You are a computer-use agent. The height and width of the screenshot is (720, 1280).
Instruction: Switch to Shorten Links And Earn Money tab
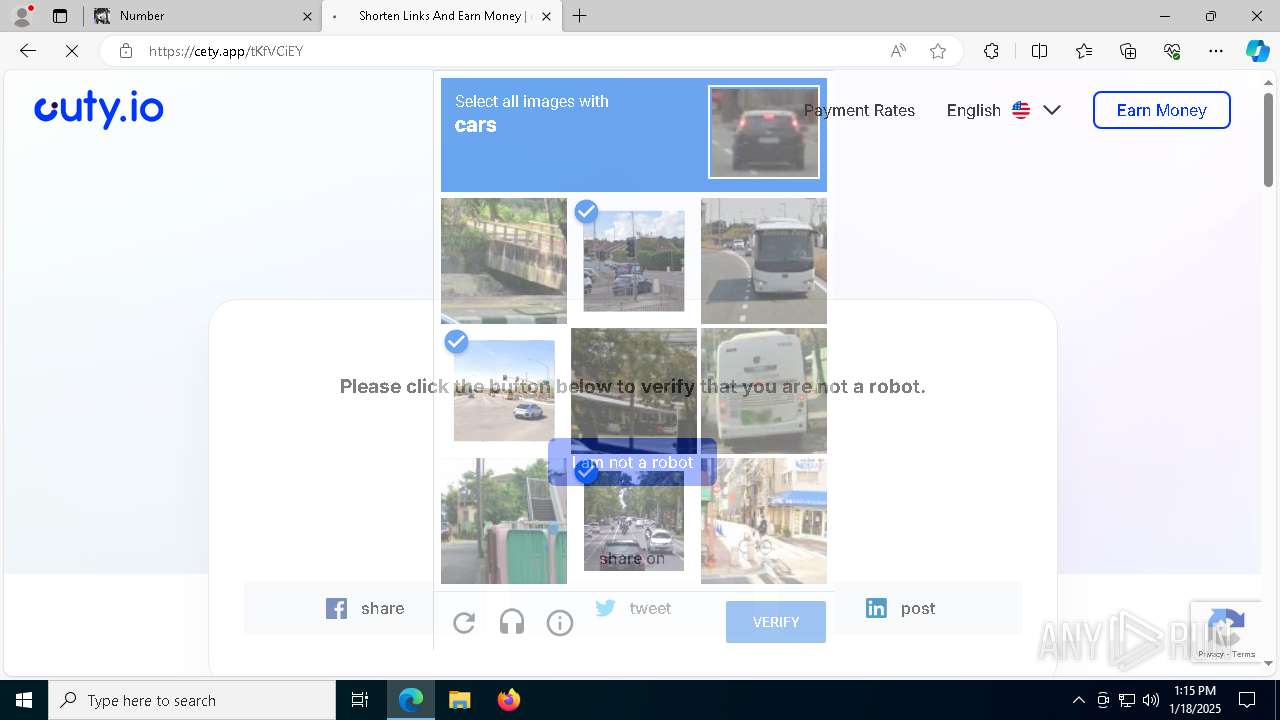tap(443, 16)
